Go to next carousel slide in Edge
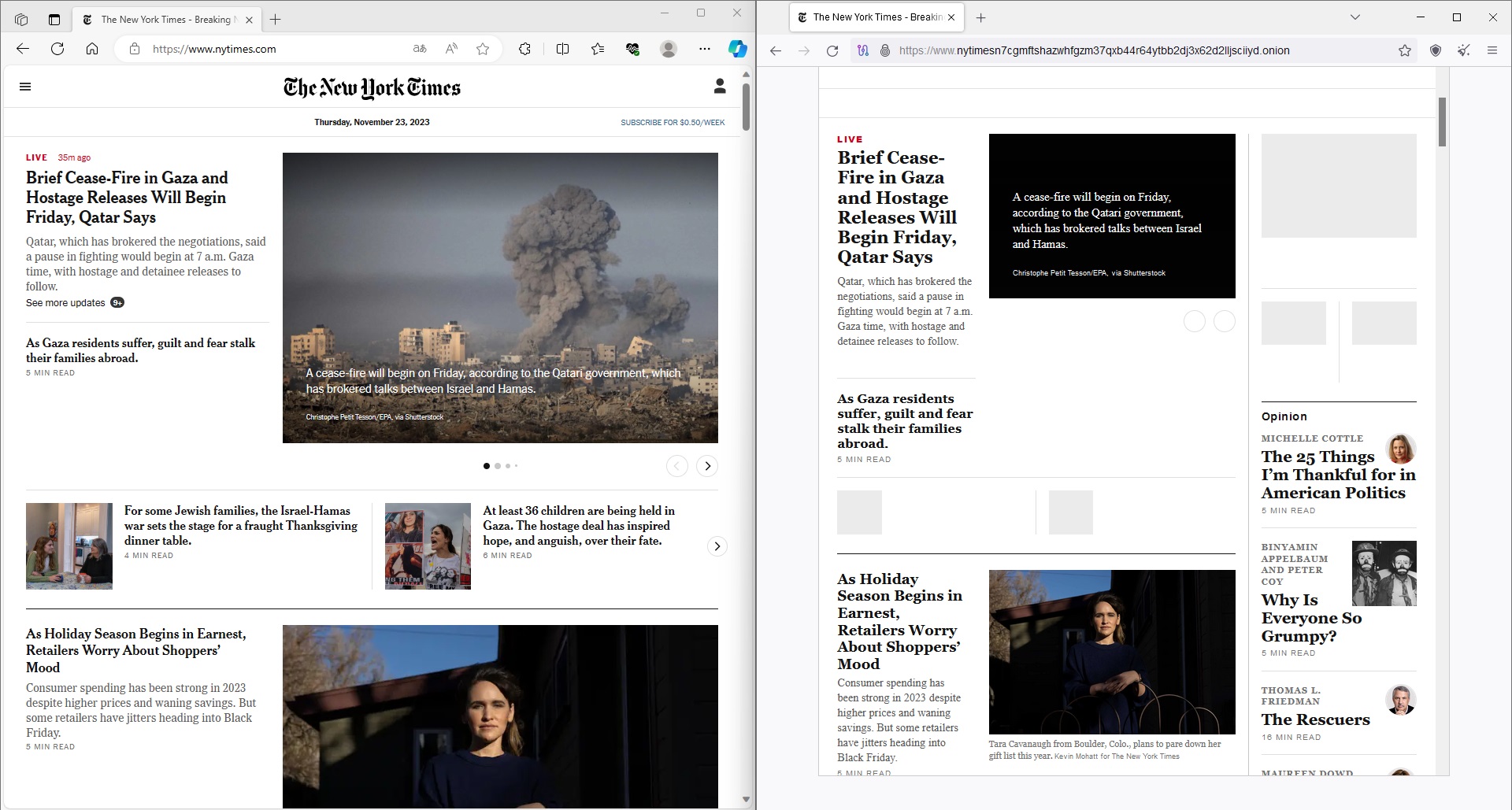This screenshot has height=810, width=1512. point(707,466)
